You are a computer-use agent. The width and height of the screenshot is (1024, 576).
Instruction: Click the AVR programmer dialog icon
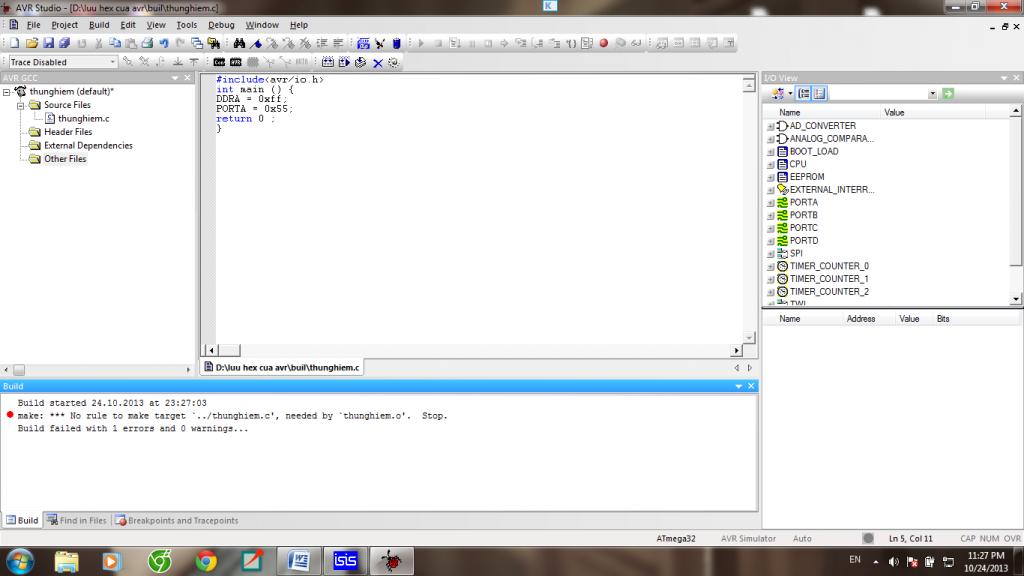click(236, 62)
